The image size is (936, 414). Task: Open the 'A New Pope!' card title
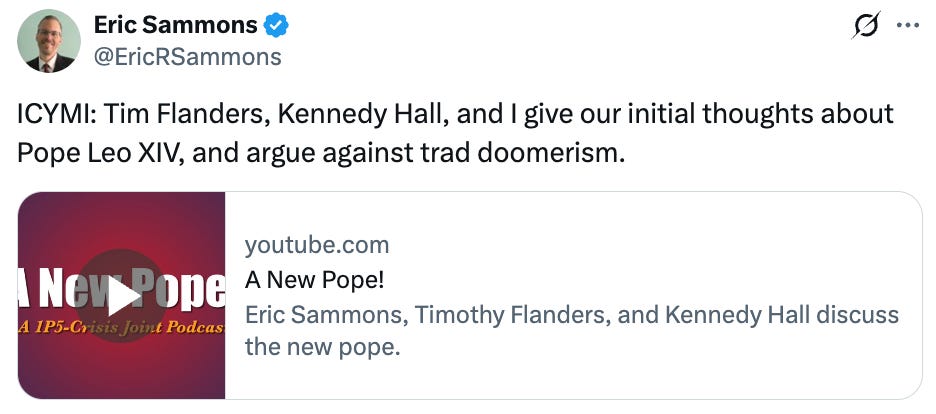(314, 280)
